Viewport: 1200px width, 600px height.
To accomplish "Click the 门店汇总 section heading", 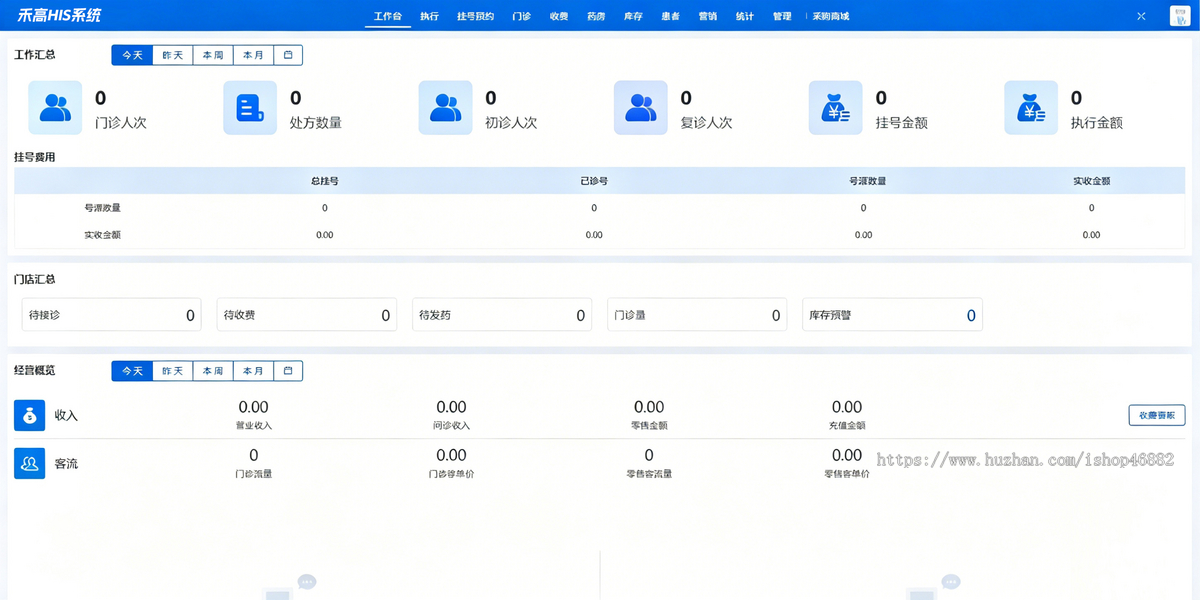I will point(35,279).
